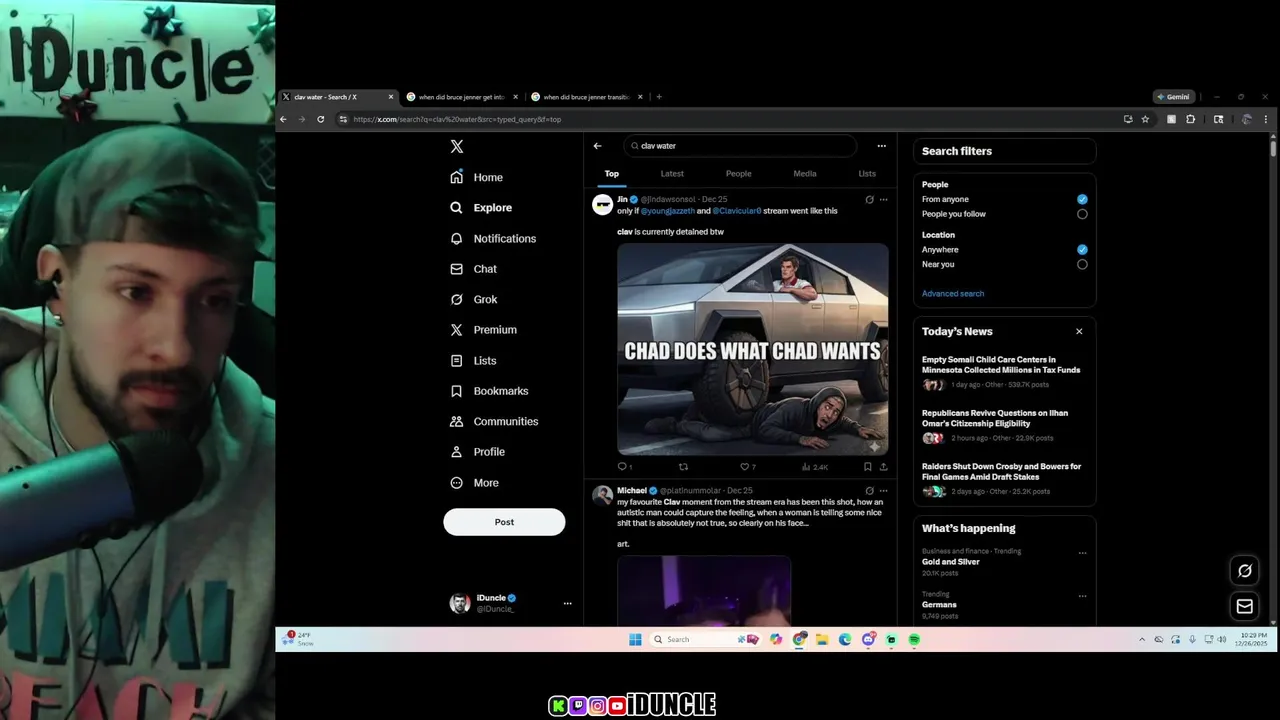Screen dimensions: 1280x720
Task: Select the 'Near you' location filter
Action: (x=1082, y=264)
